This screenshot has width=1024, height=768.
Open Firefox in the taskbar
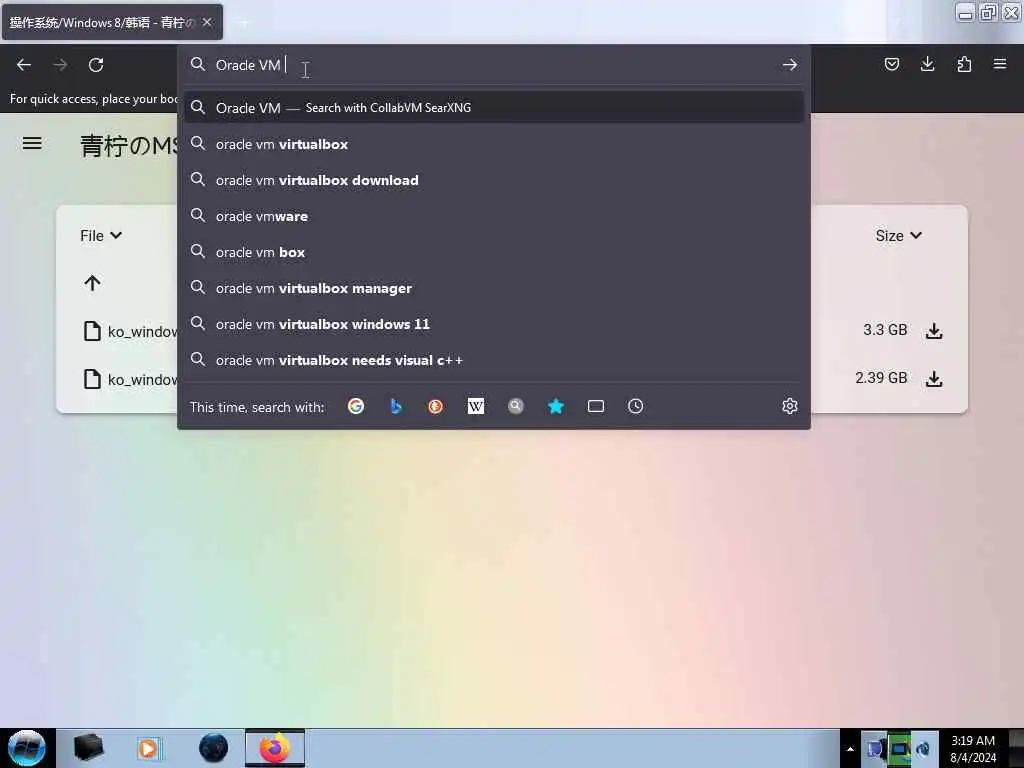(275, 748)
